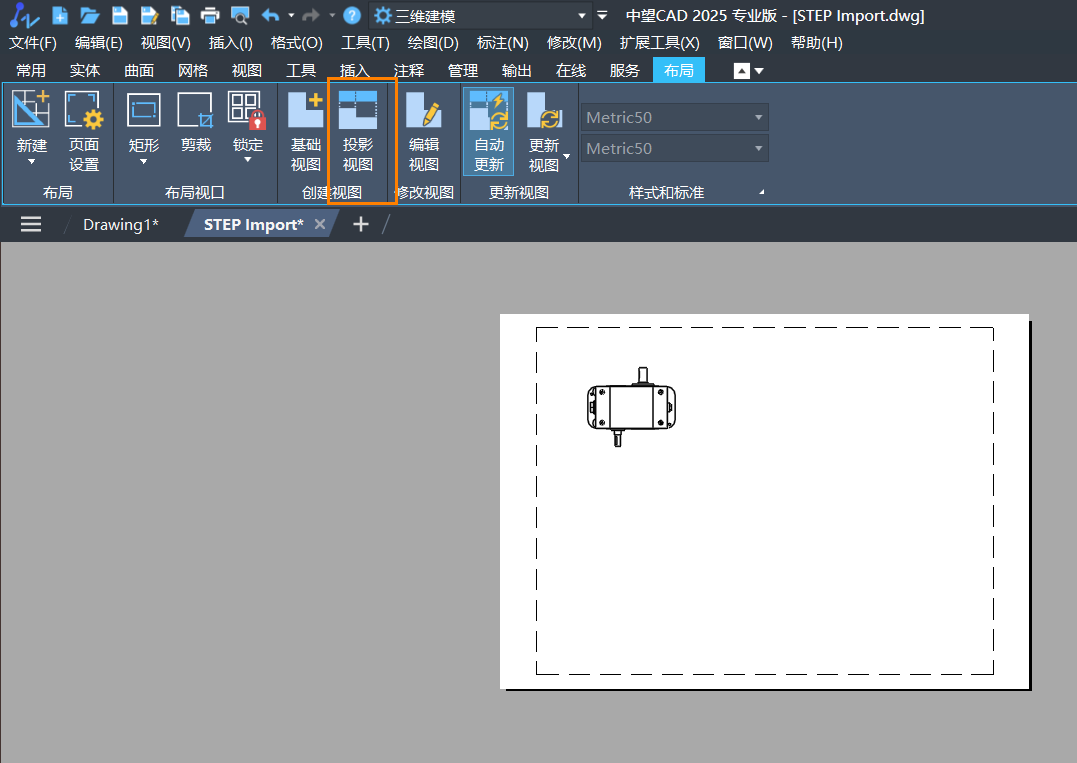Toggle 自动更新 auto update
Viewport: 1077px width, 763px height.
coord(489,132)
